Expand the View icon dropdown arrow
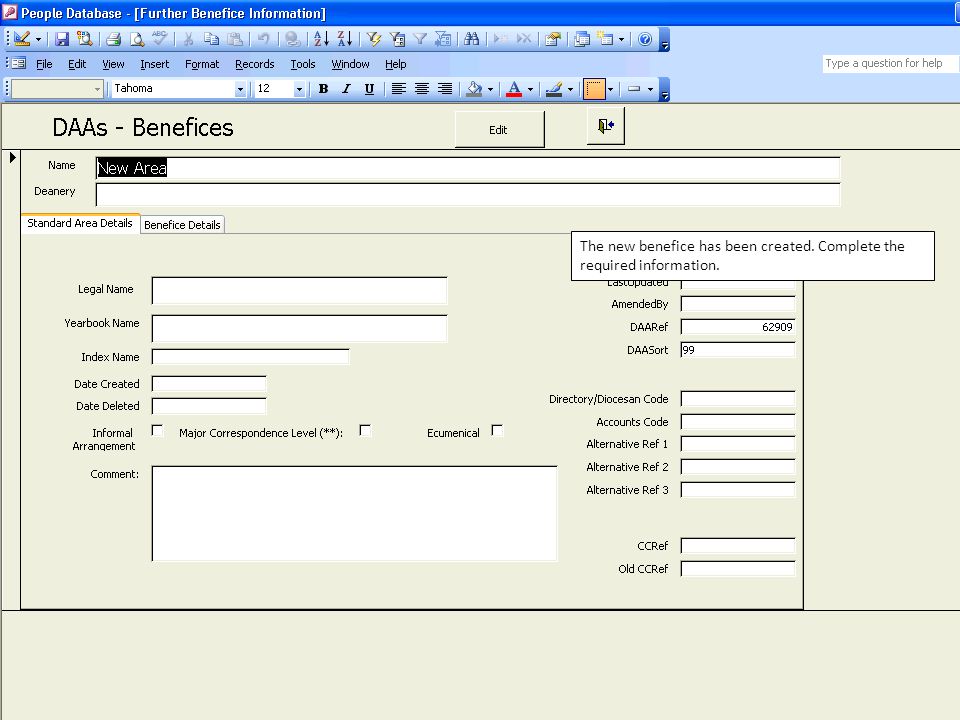 click(x=38, y=39)
